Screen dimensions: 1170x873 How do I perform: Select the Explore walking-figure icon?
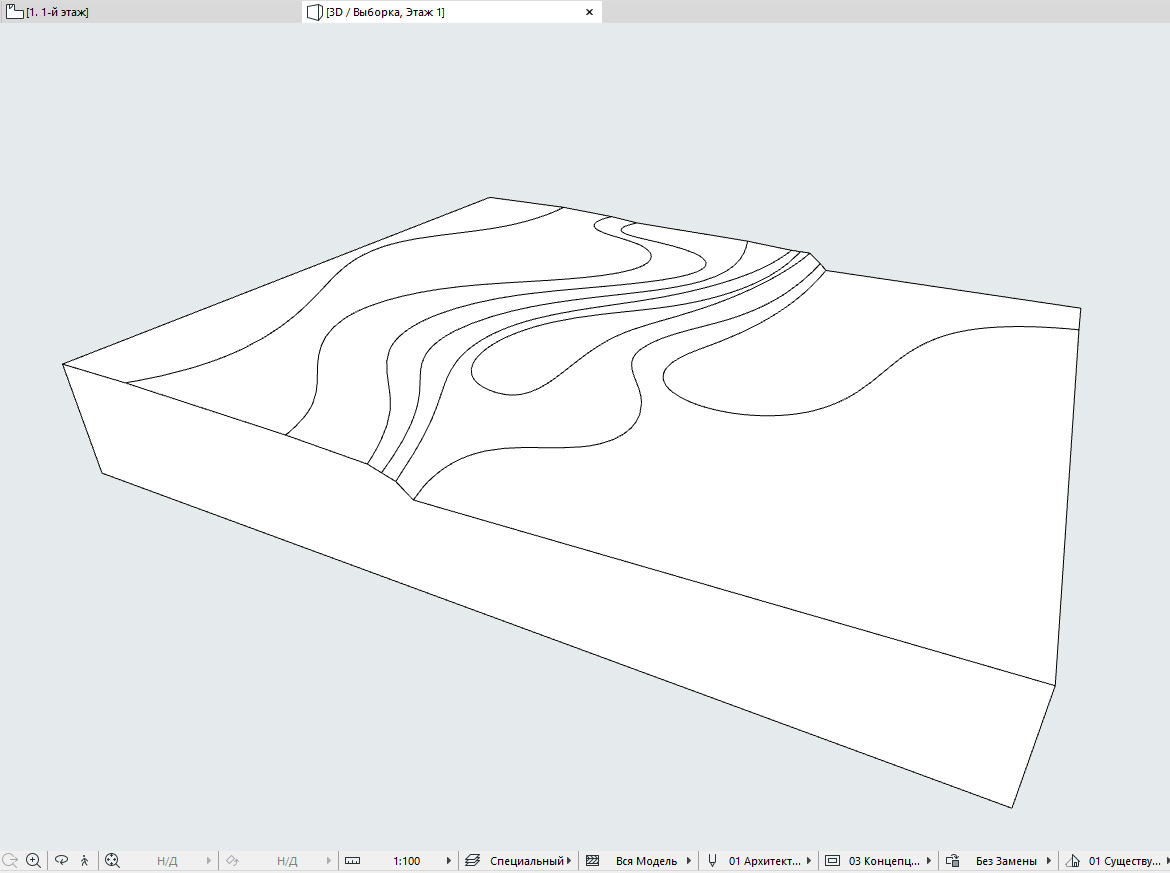[x=84, y=860]
